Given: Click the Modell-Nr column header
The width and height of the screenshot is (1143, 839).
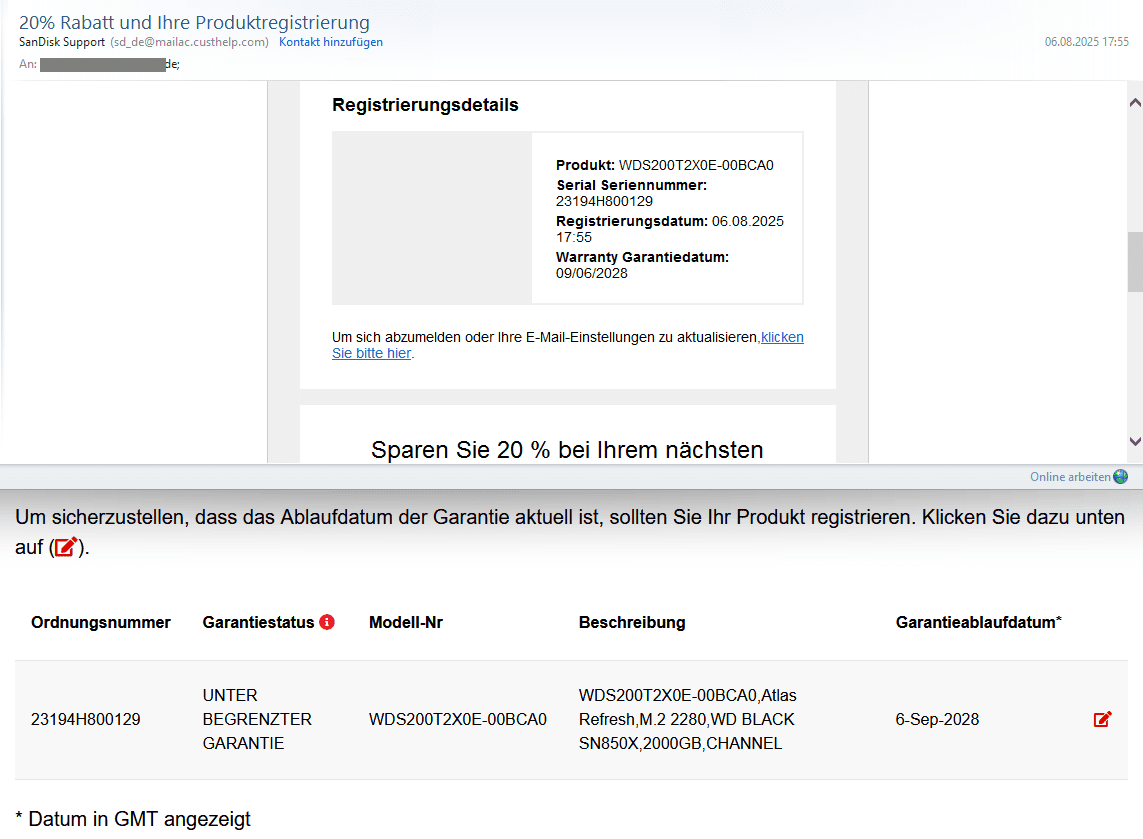Looking at the screenshot, I should pos(405,623).
